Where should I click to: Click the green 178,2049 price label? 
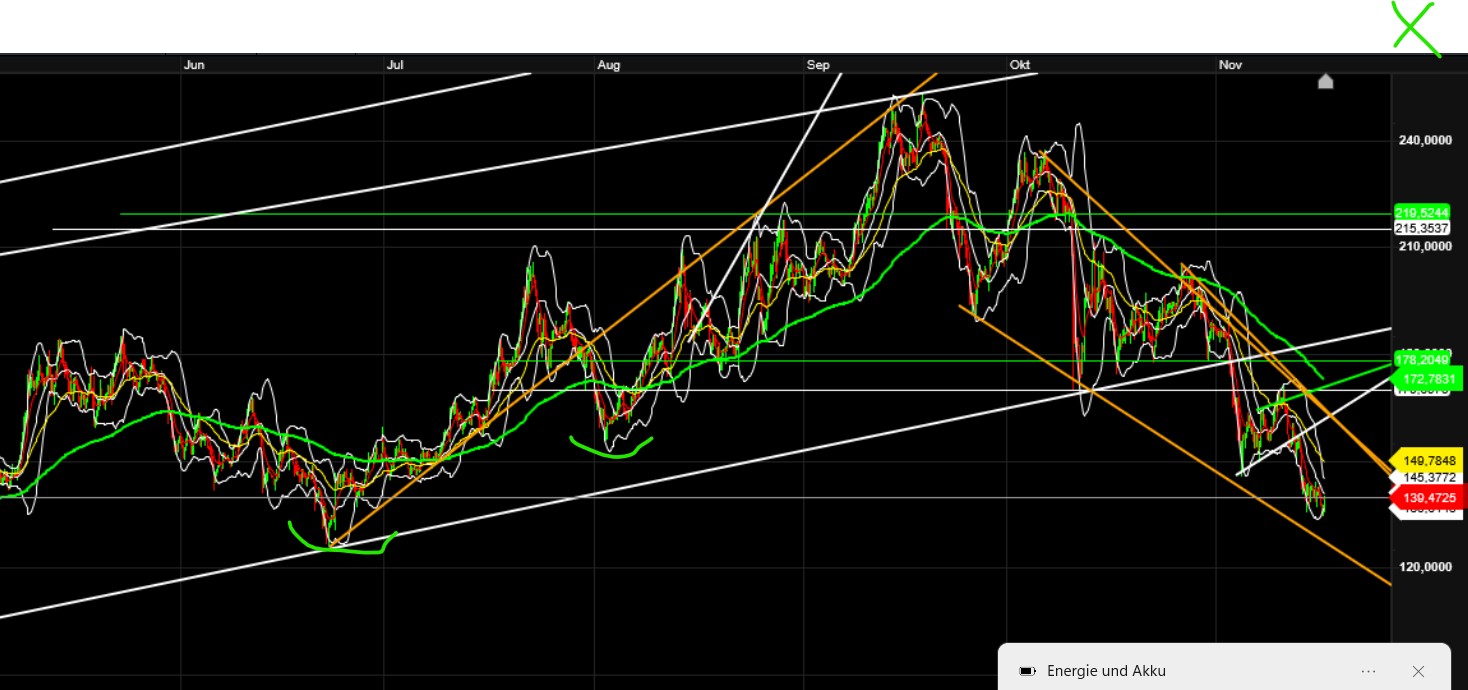(1420, 360)
